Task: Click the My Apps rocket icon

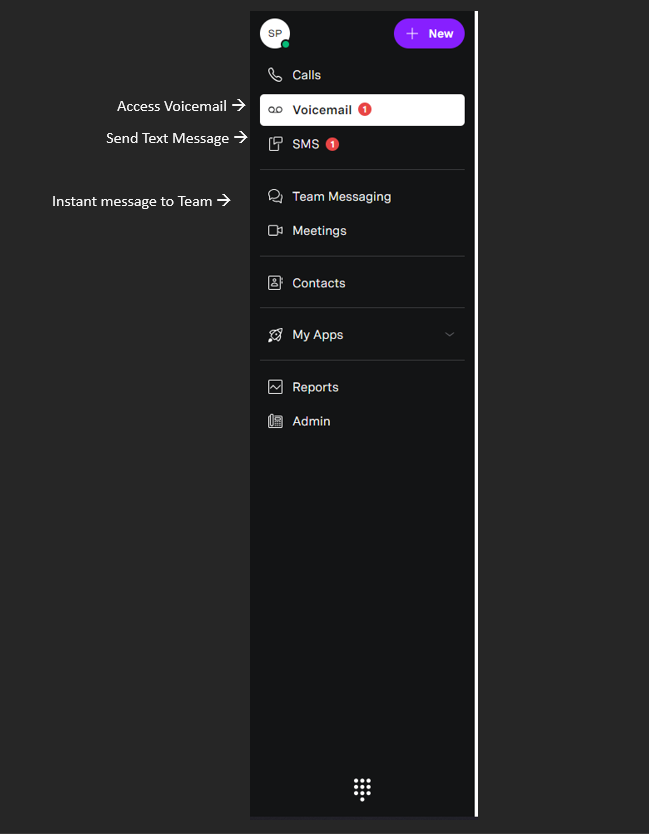Action: click(275, 335)
